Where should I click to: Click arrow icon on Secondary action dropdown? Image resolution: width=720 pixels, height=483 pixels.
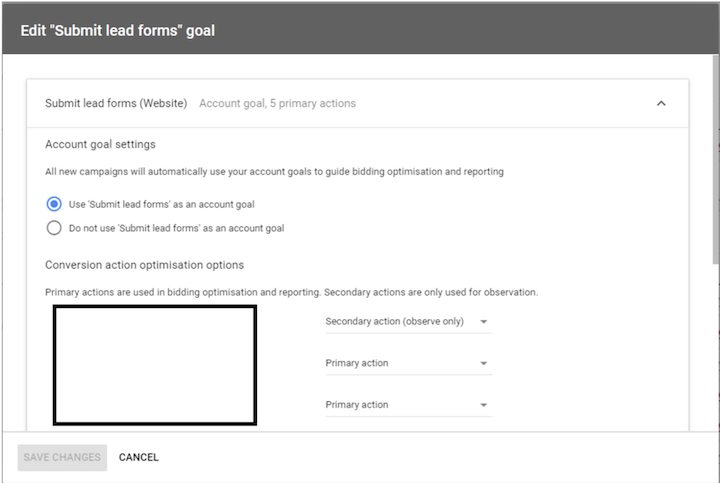point(483,322)
